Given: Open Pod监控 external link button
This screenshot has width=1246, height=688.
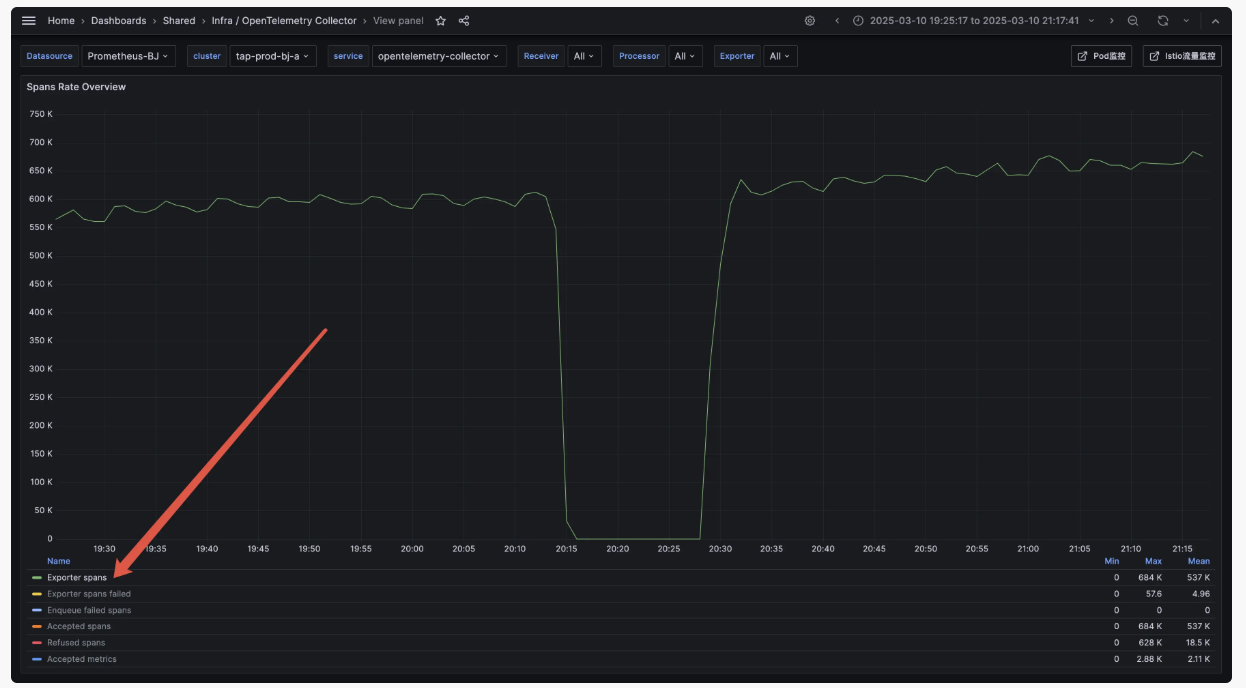Looking at the screenshot, I should pos(1102,56).
